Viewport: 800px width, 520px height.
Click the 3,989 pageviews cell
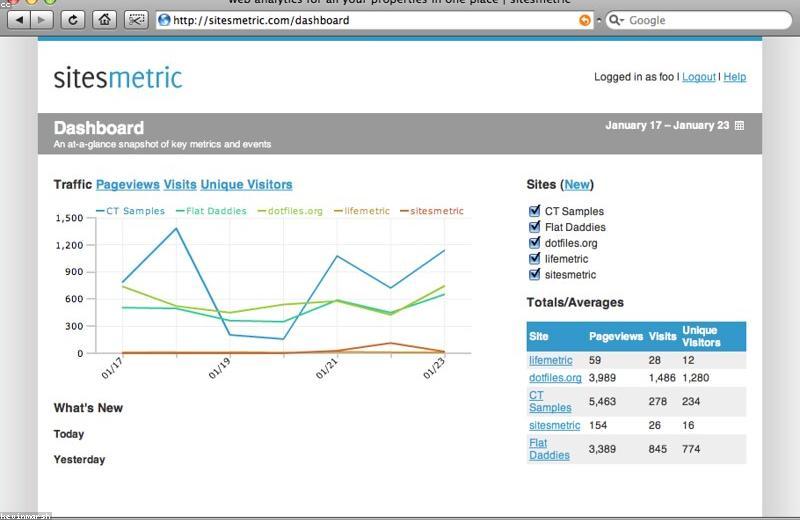click(x=603, y=378)
